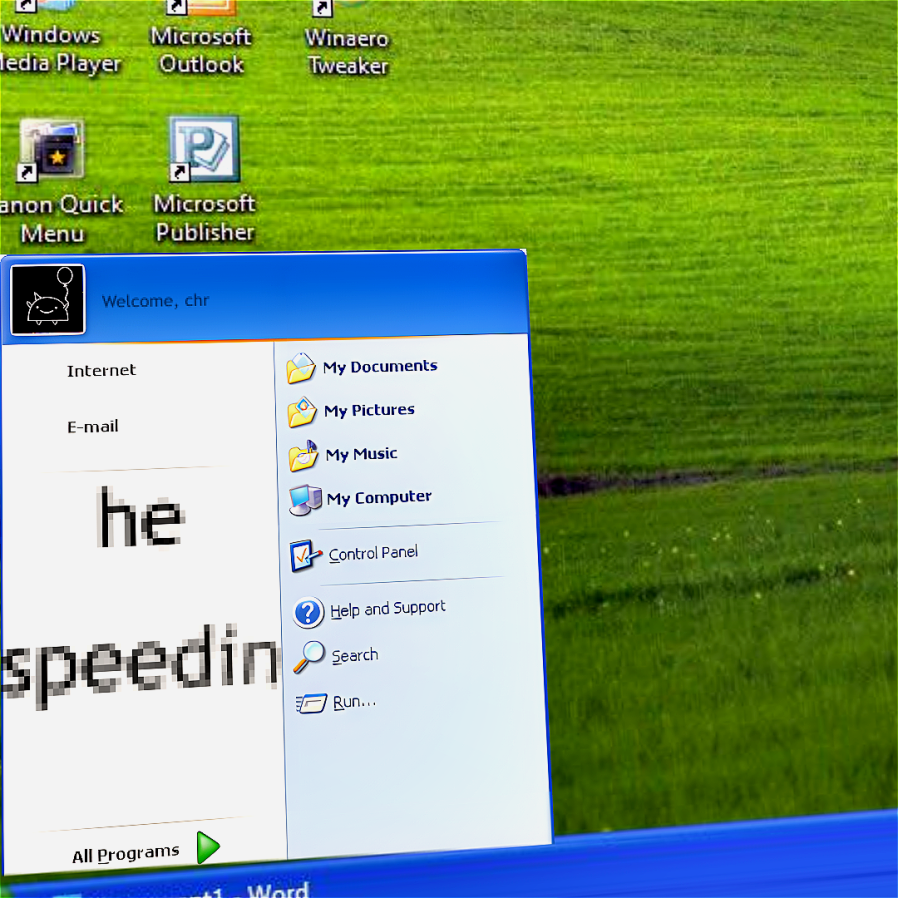Image resolution: width=898 pixels, height=898 pixels.
Task: Click the Windows Media Player shortcut label
Action: click(61, 49)
